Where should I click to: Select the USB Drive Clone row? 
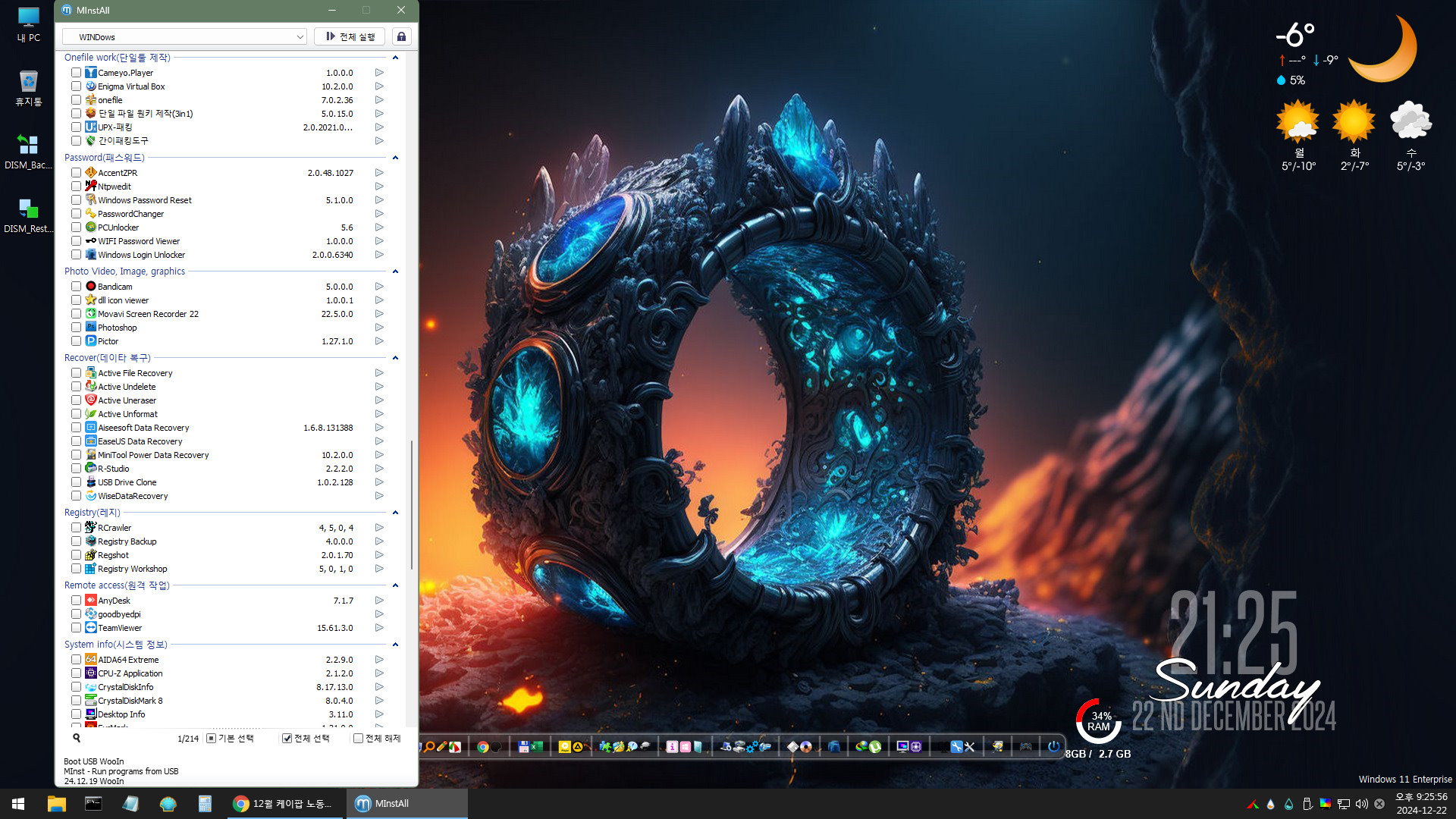[x=227, y=482]
